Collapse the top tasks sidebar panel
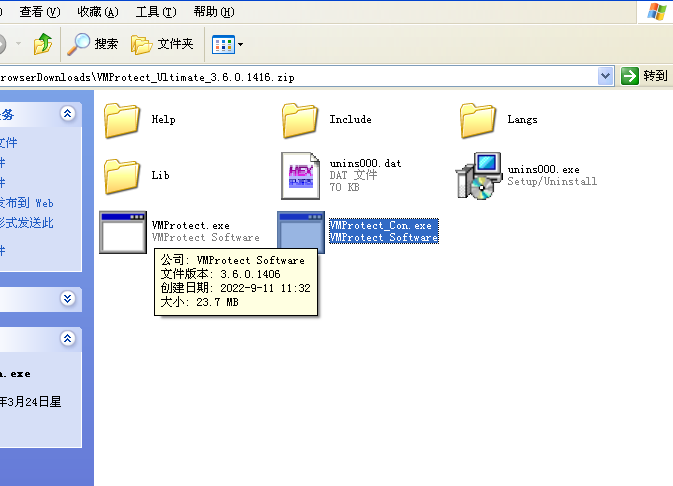 pos(67,114)
